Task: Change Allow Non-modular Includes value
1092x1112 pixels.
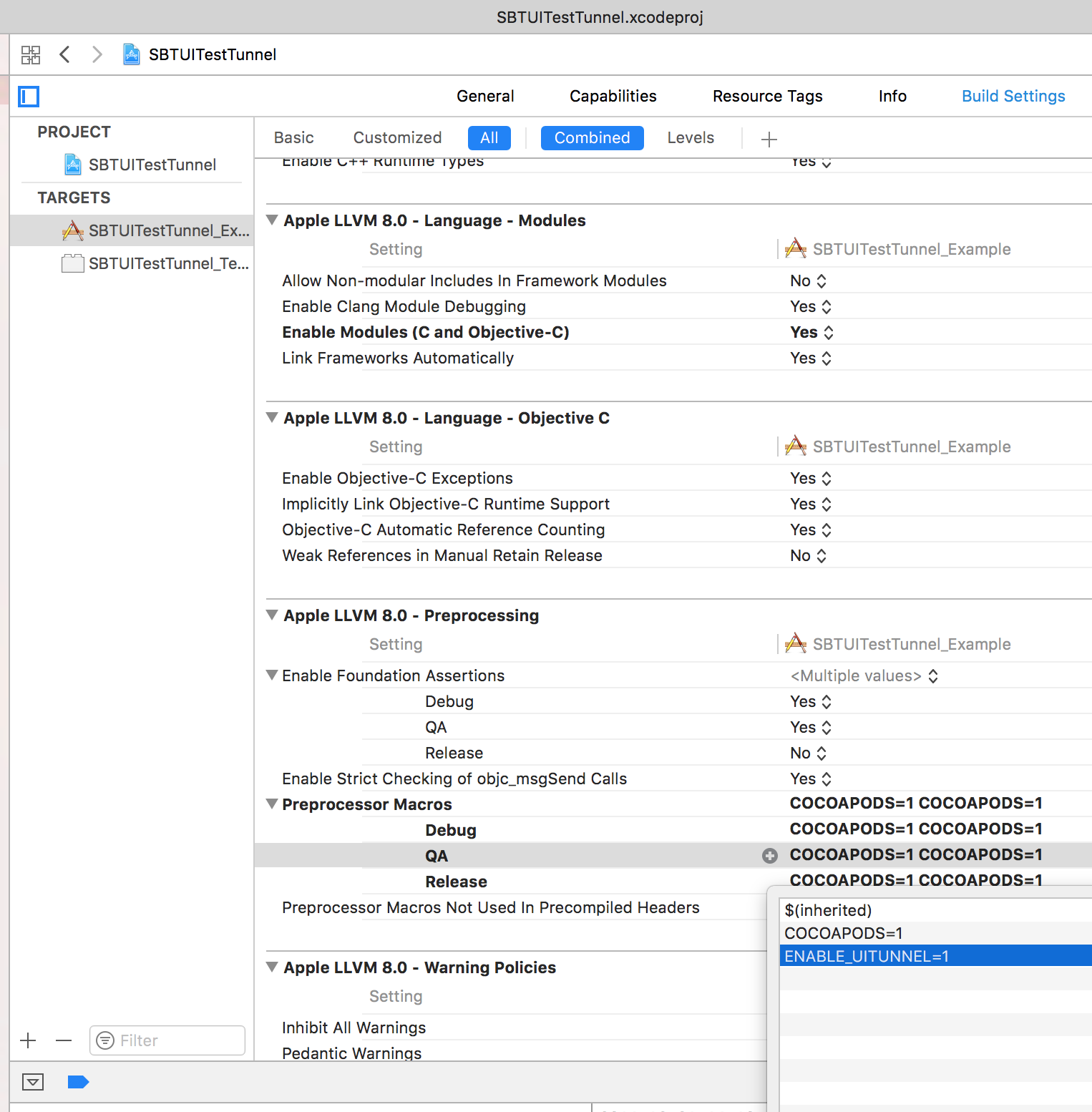Action: 808,281
